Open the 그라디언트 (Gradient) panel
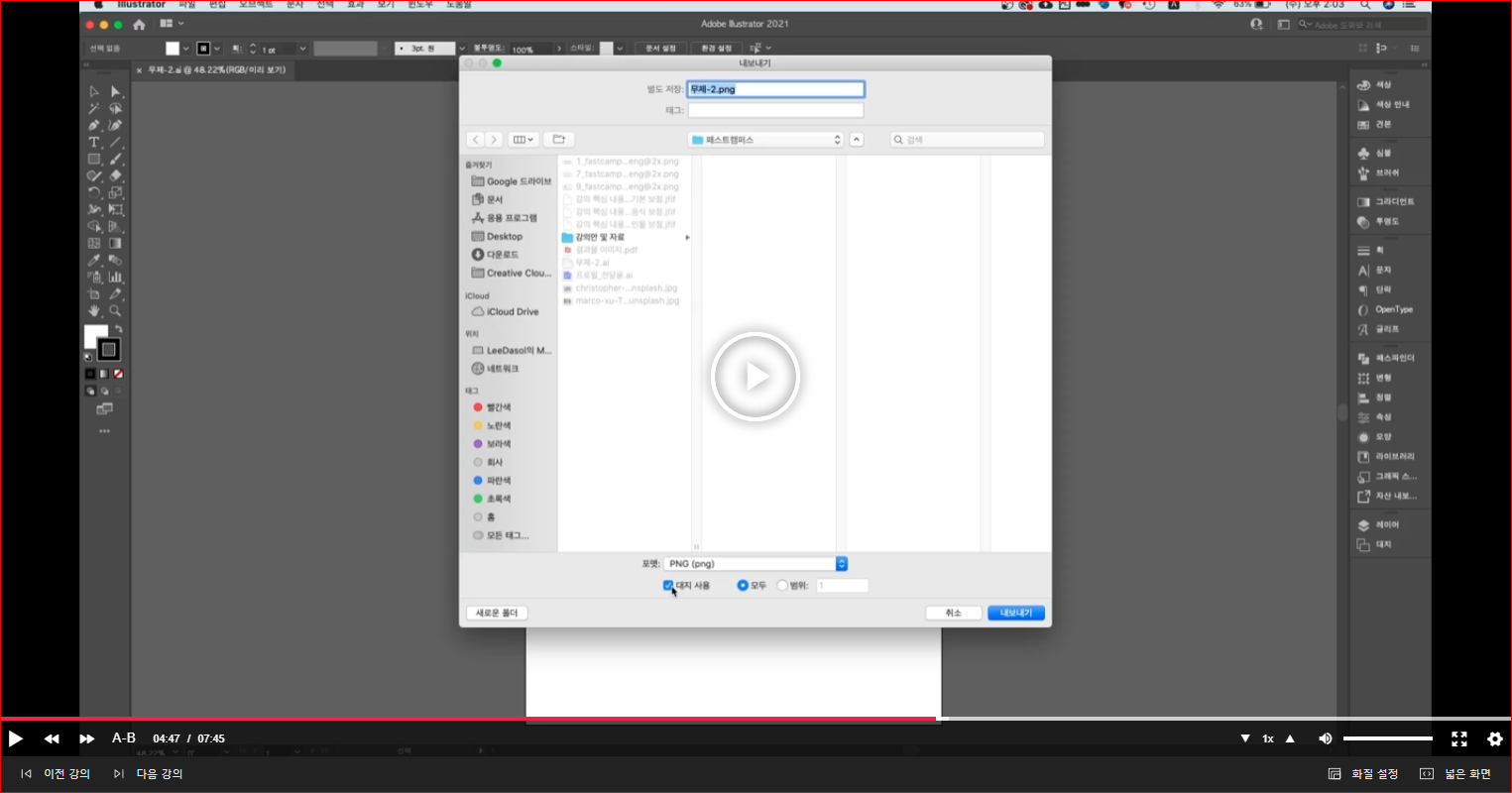The width and height of the screenshot is (1512, 793). click(x=1385, y=202)
